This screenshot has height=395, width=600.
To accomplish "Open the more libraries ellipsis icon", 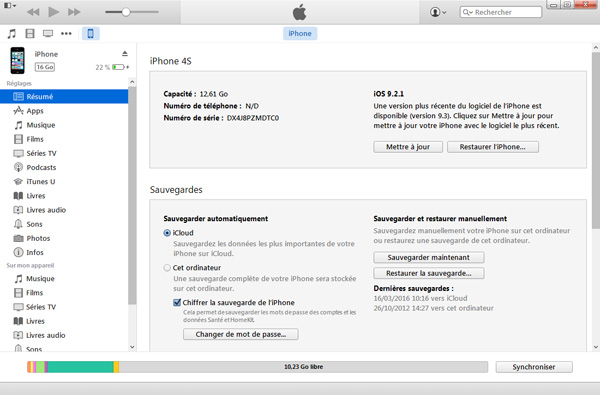I will click(66, 34).
